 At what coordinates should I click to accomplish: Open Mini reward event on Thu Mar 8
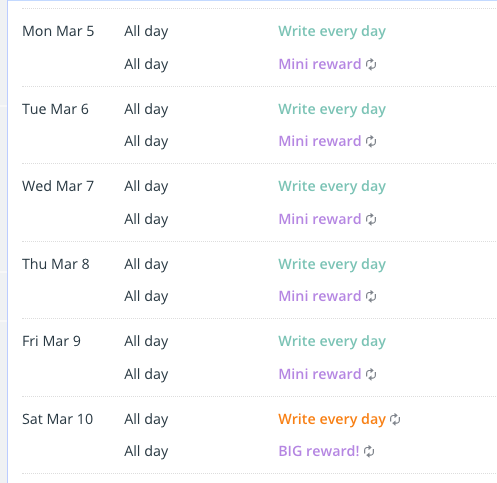click(x=320, y=296)
